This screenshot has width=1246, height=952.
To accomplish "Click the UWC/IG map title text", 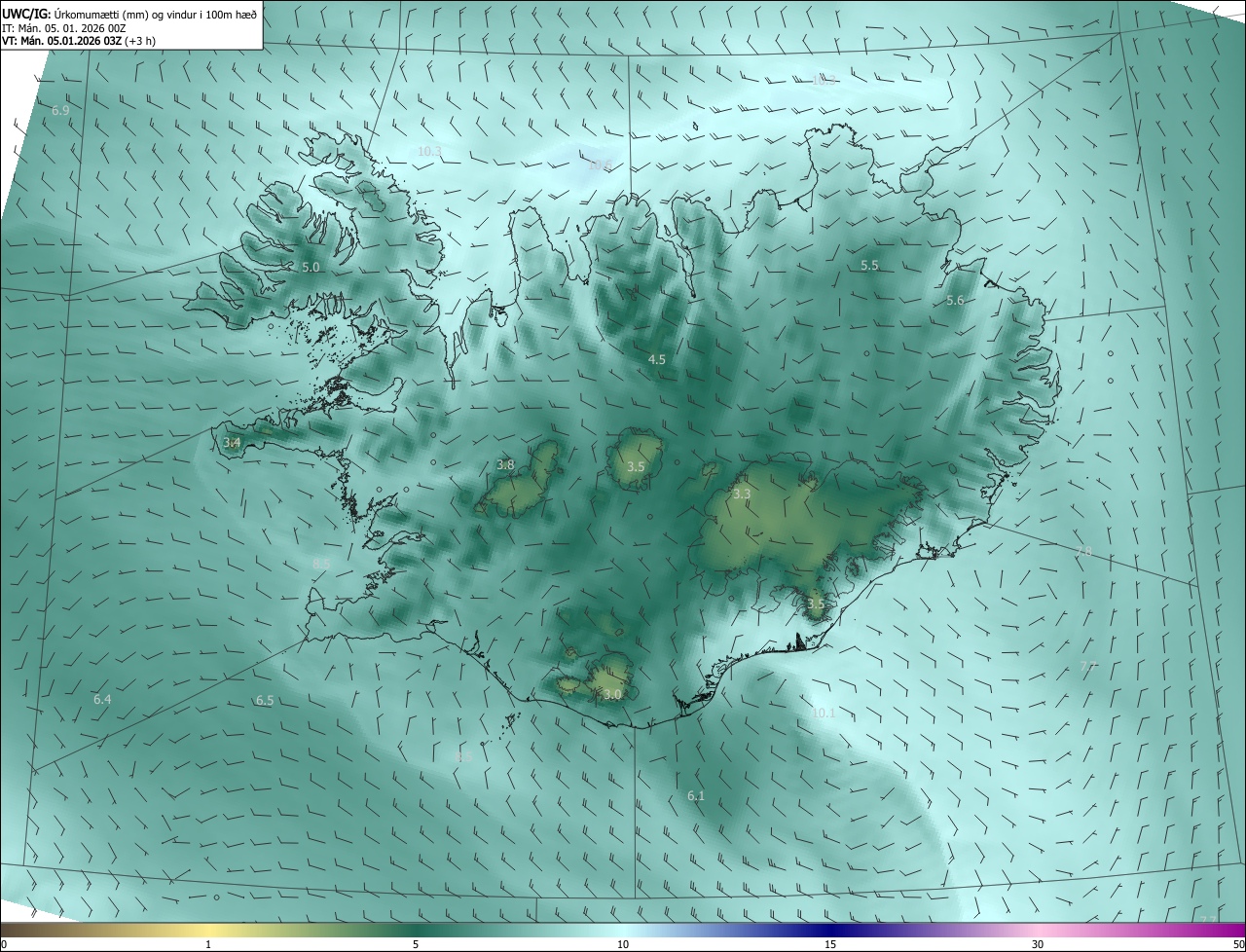I will (129, 14).
